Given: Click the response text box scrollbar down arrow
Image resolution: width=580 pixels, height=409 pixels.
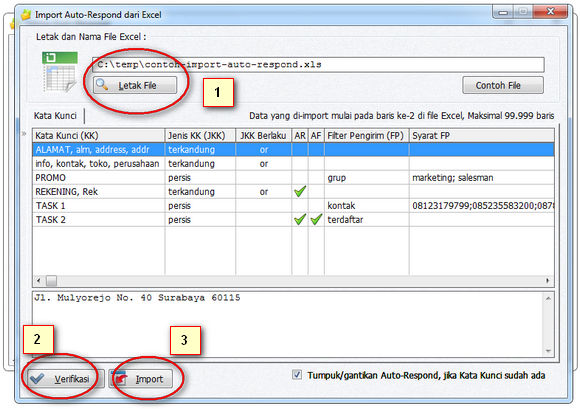Looking at the screenshot, I should point(548,351).
